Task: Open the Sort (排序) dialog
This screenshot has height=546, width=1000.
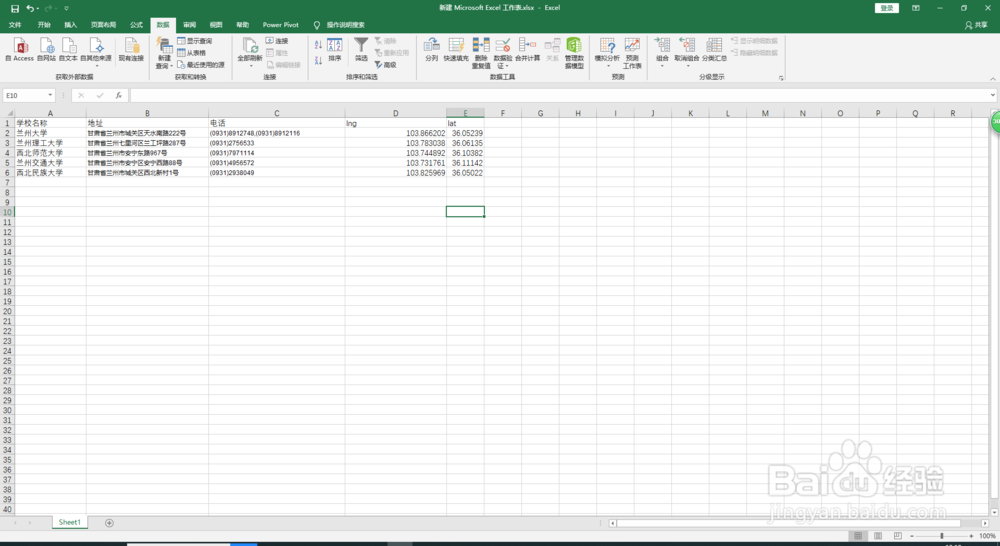Action: click(x=335, y=50)
